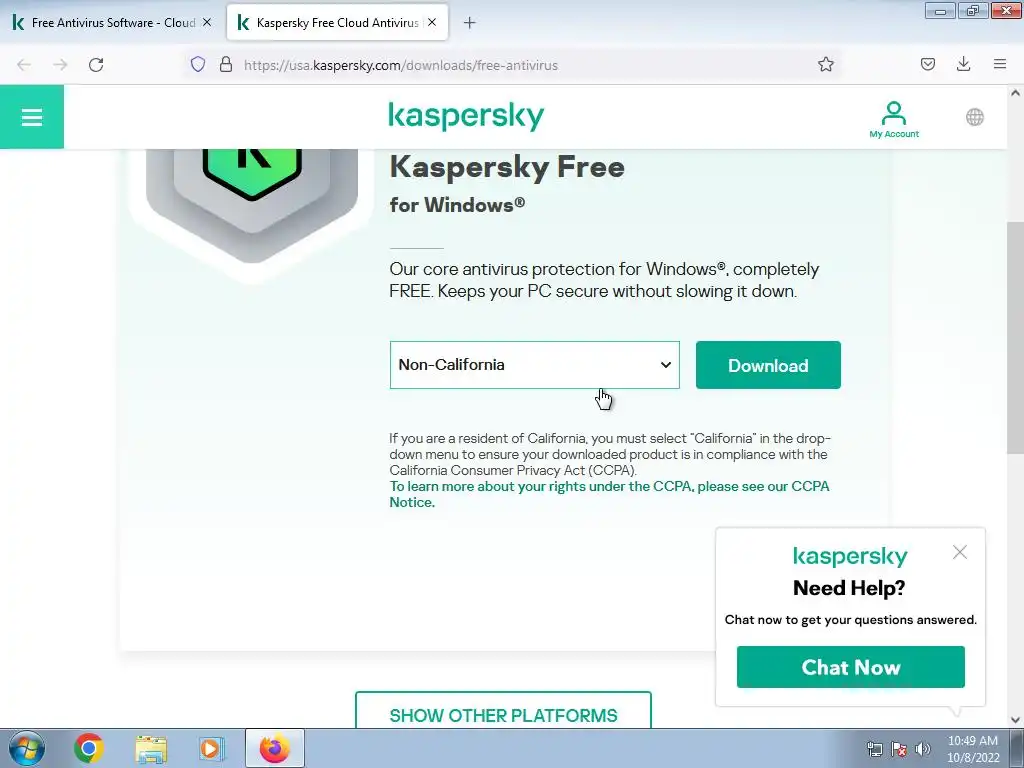Open Firefox application menu button
This screenshot has width=1024, height=768.
coord(999,64)
